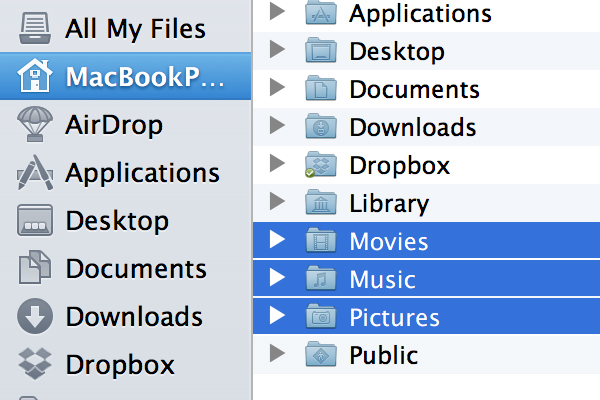This screenshot has height=400, width=600.
Task: Click the Library folder icon
Action: point(321,202)
